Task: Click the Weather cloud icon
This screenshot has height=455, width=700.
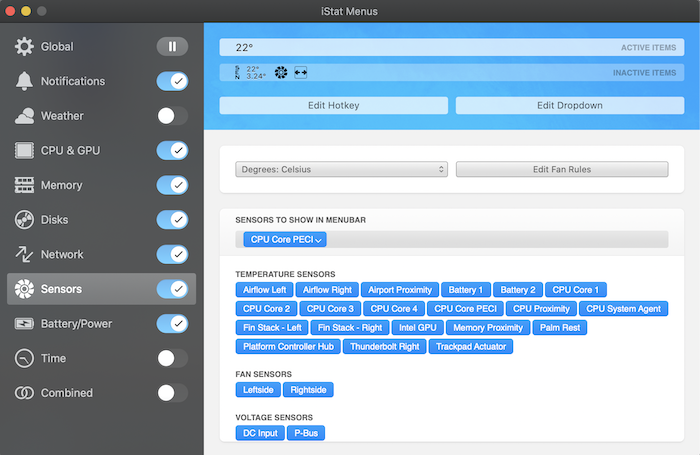Action: point(24,116)
